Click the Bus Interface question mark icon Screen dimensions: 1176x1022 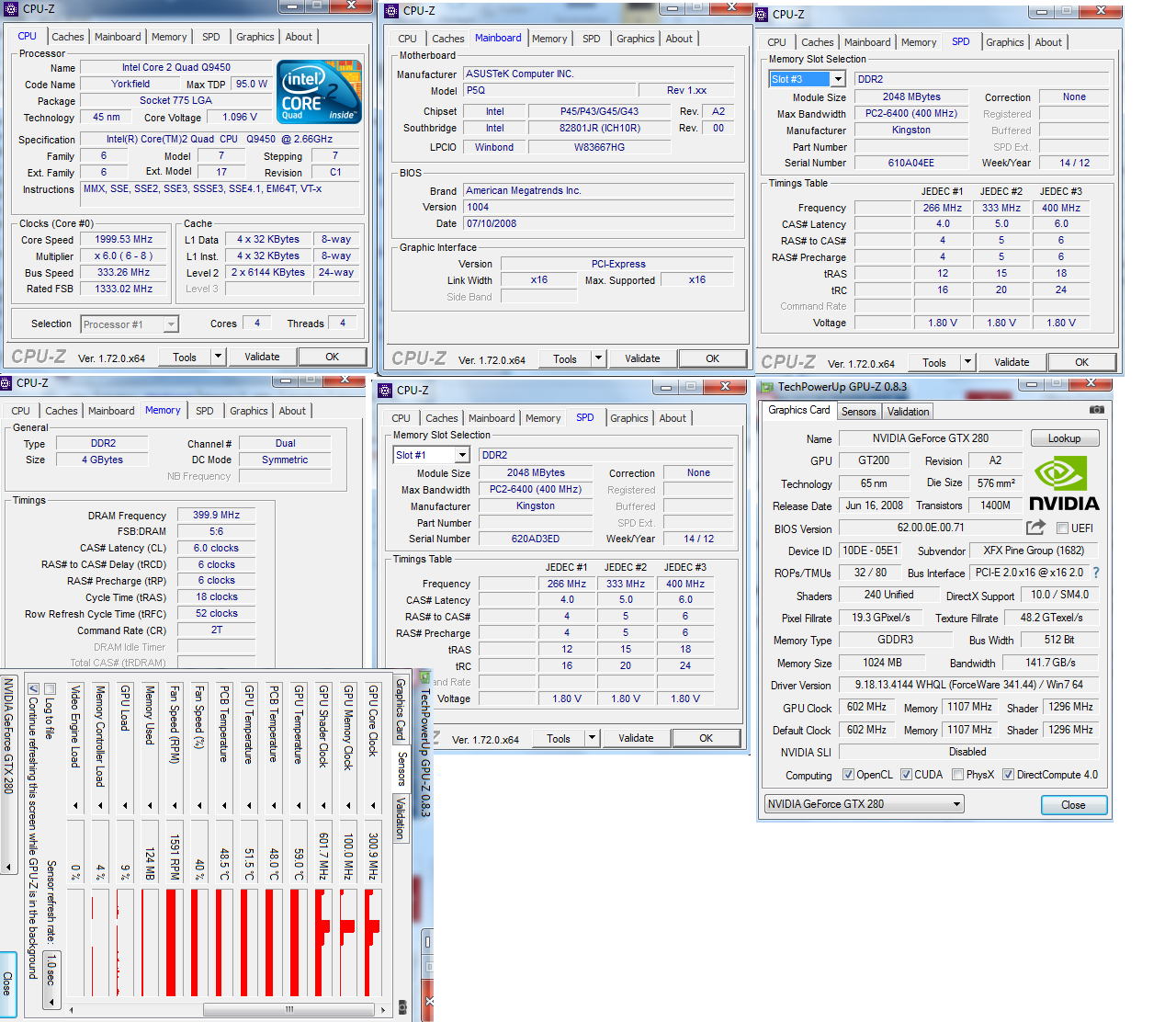tap(1096, 573)
